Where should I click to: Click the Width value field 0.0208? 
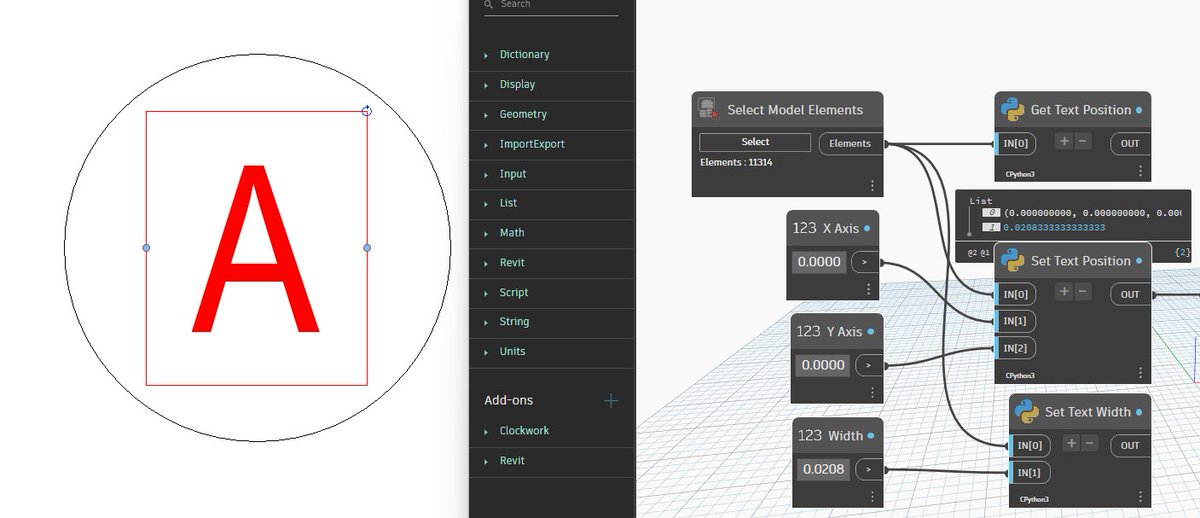[824, 469]
